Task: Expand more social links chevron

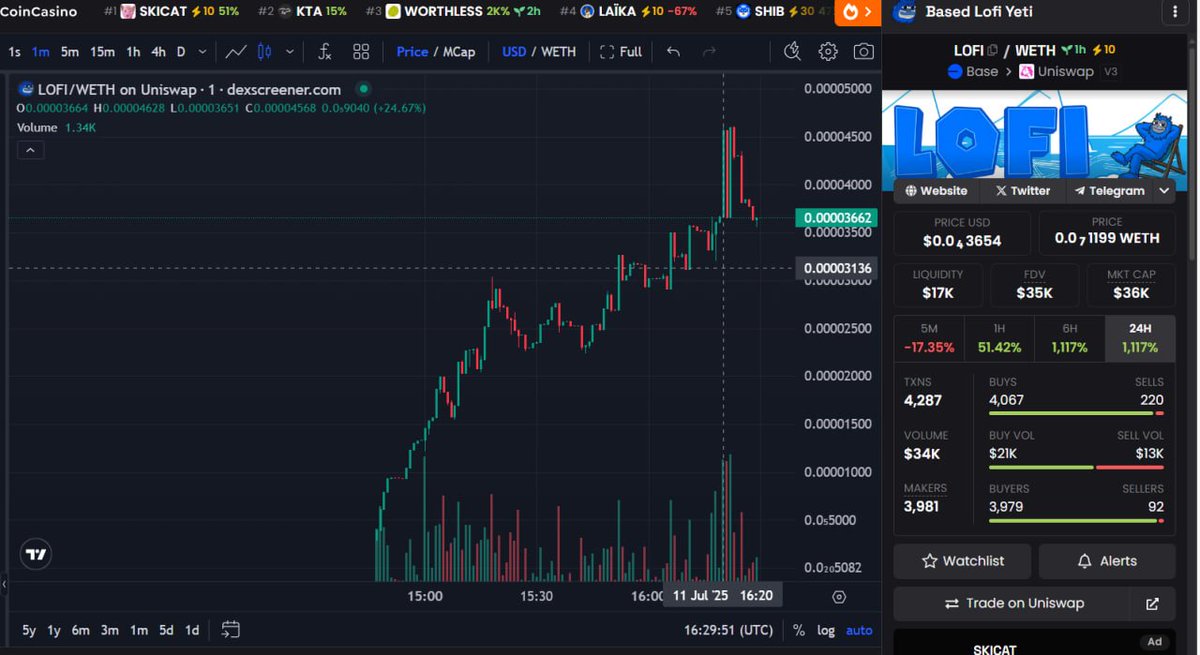Action: (1165, 190)
